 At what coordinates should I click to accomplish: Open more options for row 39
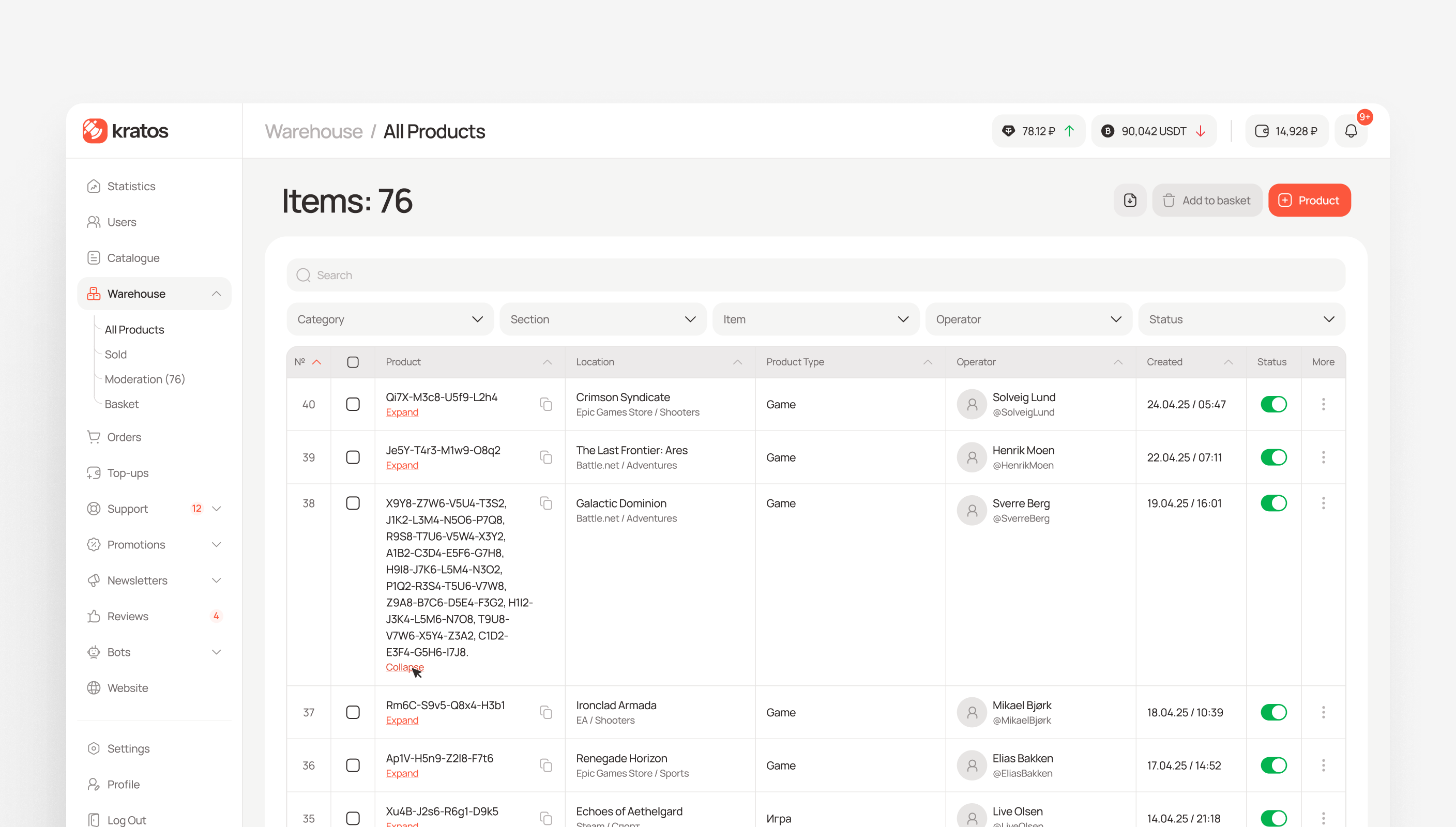click(x=1323, y=457)
